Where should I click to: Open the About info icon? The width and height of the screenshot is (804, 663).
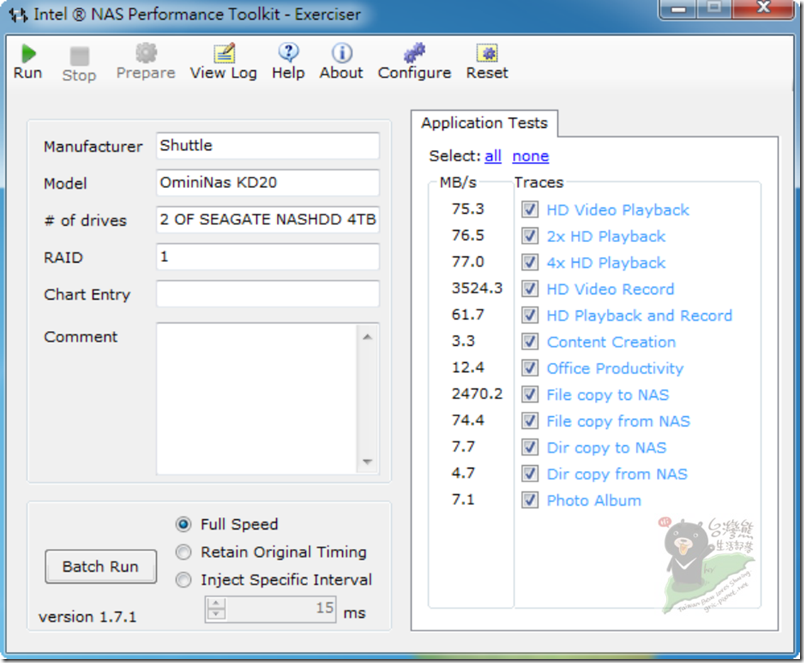point(341,52)
